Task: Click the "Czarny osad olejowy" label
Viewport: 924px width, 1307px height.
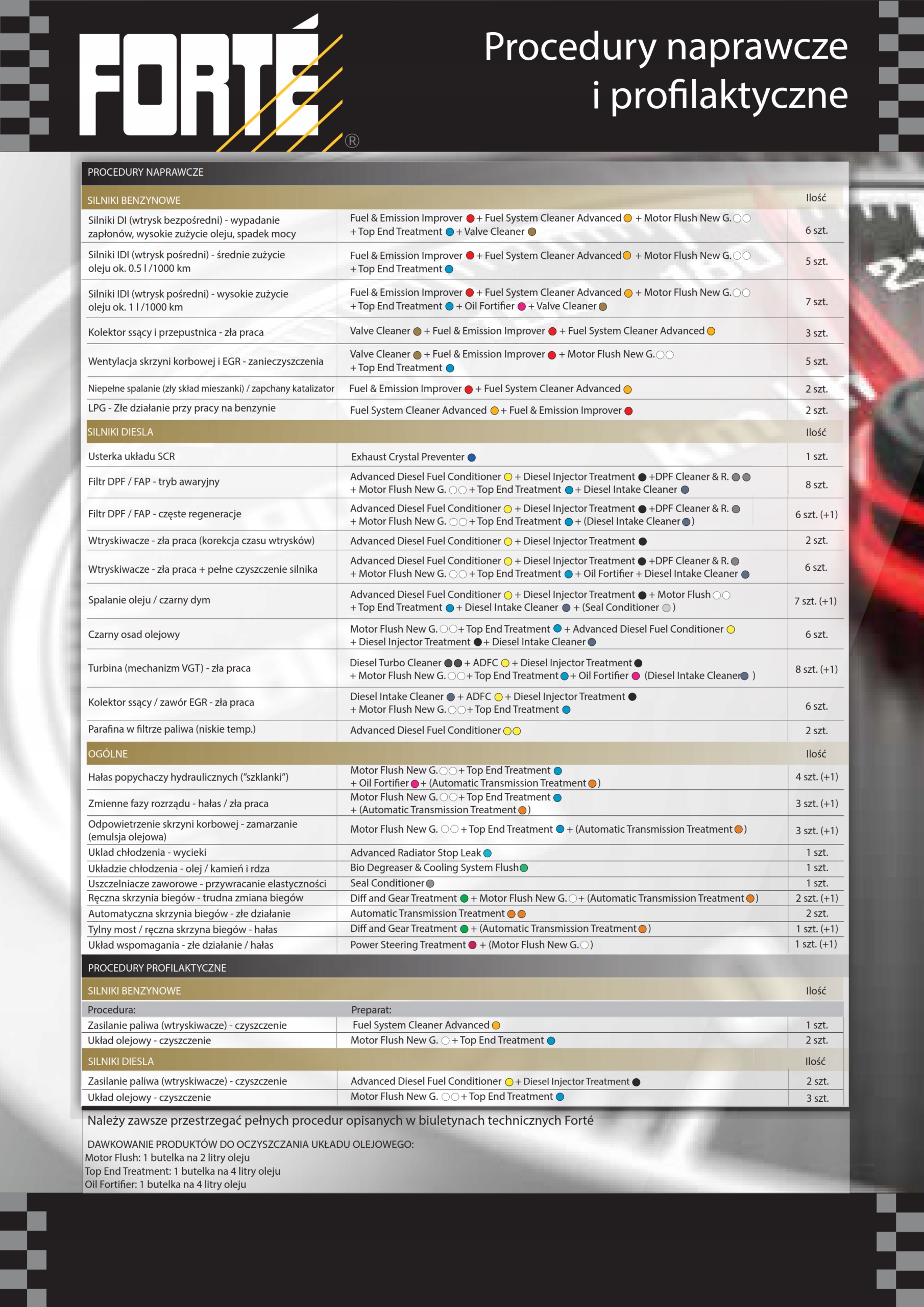Action: (x=134, y=635)
